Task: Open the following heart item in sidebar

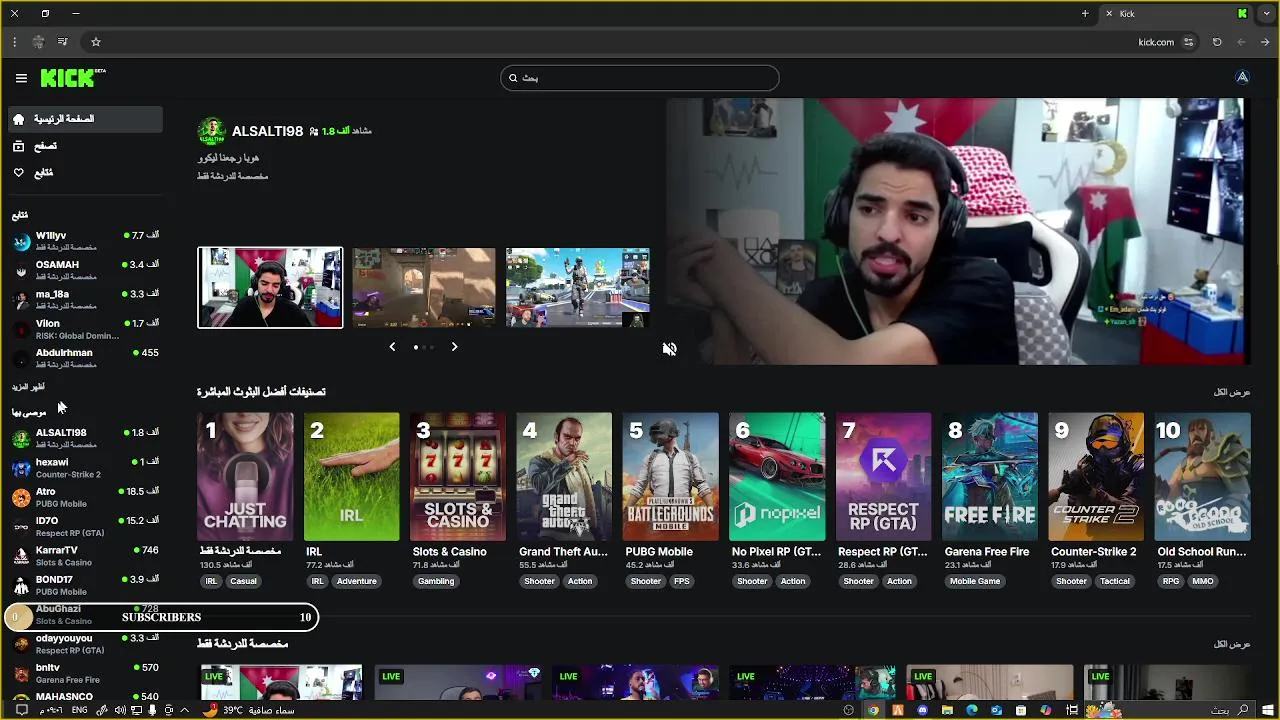Action: (84, 173)
